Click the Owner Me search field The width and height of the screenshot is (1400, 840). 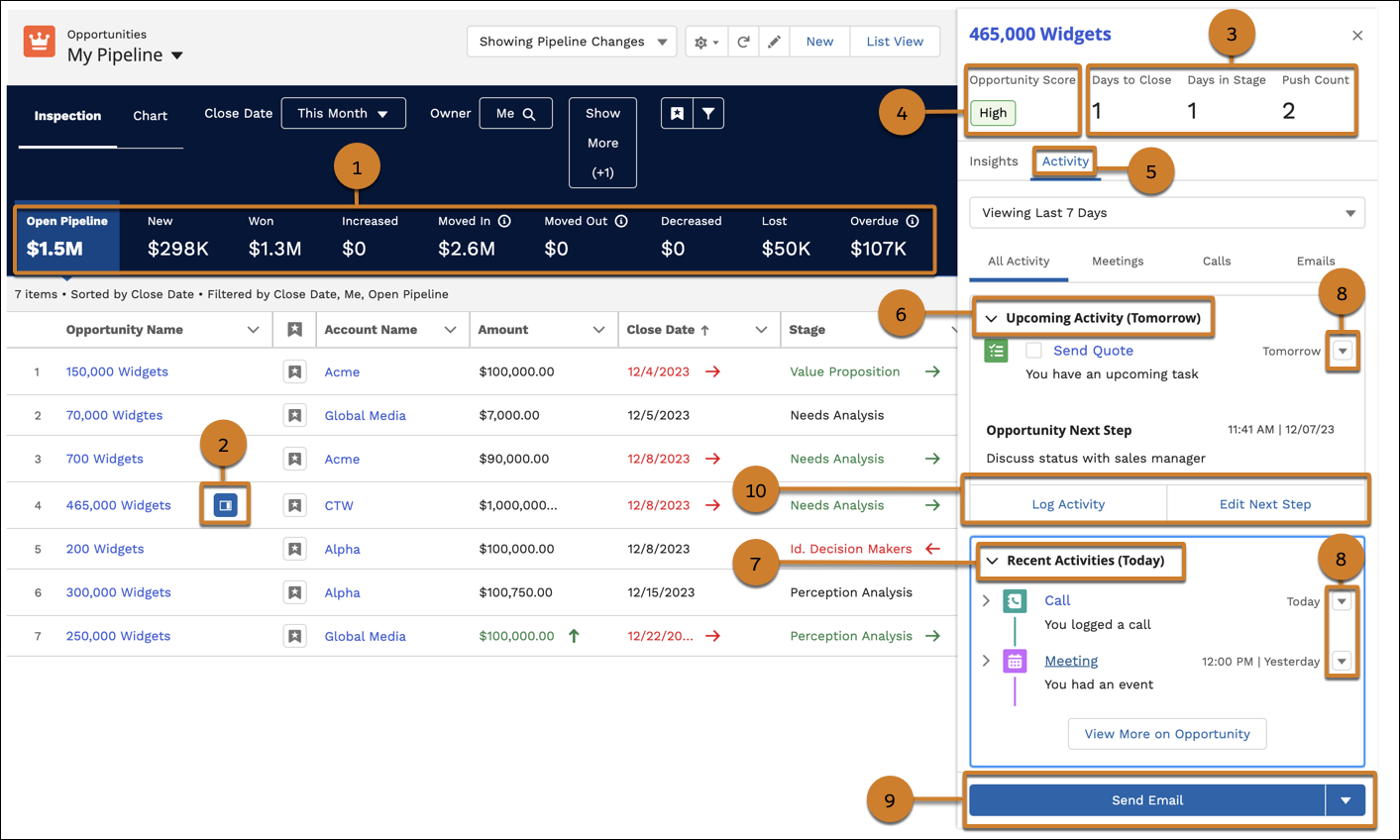[516, 113]
